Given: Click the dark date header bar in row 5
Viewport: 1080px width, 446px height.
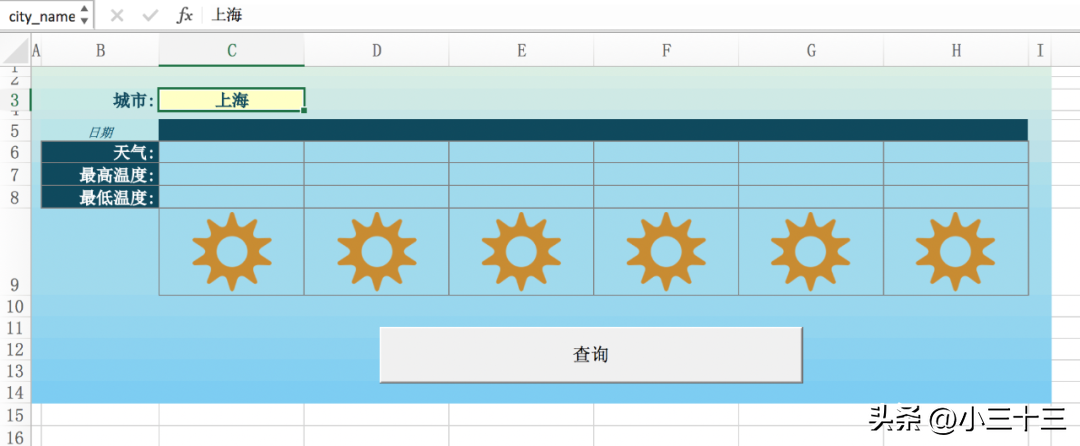Looking at the screenshot, I should coord(593,130).
